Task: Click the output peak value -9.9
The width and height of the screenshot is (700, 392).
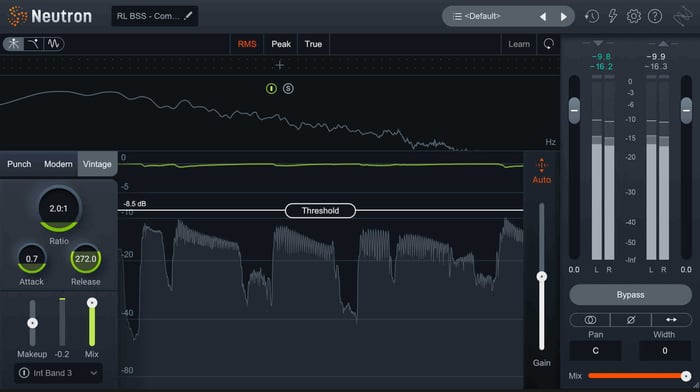Action: pyautogui.click(x=656, y=57)
